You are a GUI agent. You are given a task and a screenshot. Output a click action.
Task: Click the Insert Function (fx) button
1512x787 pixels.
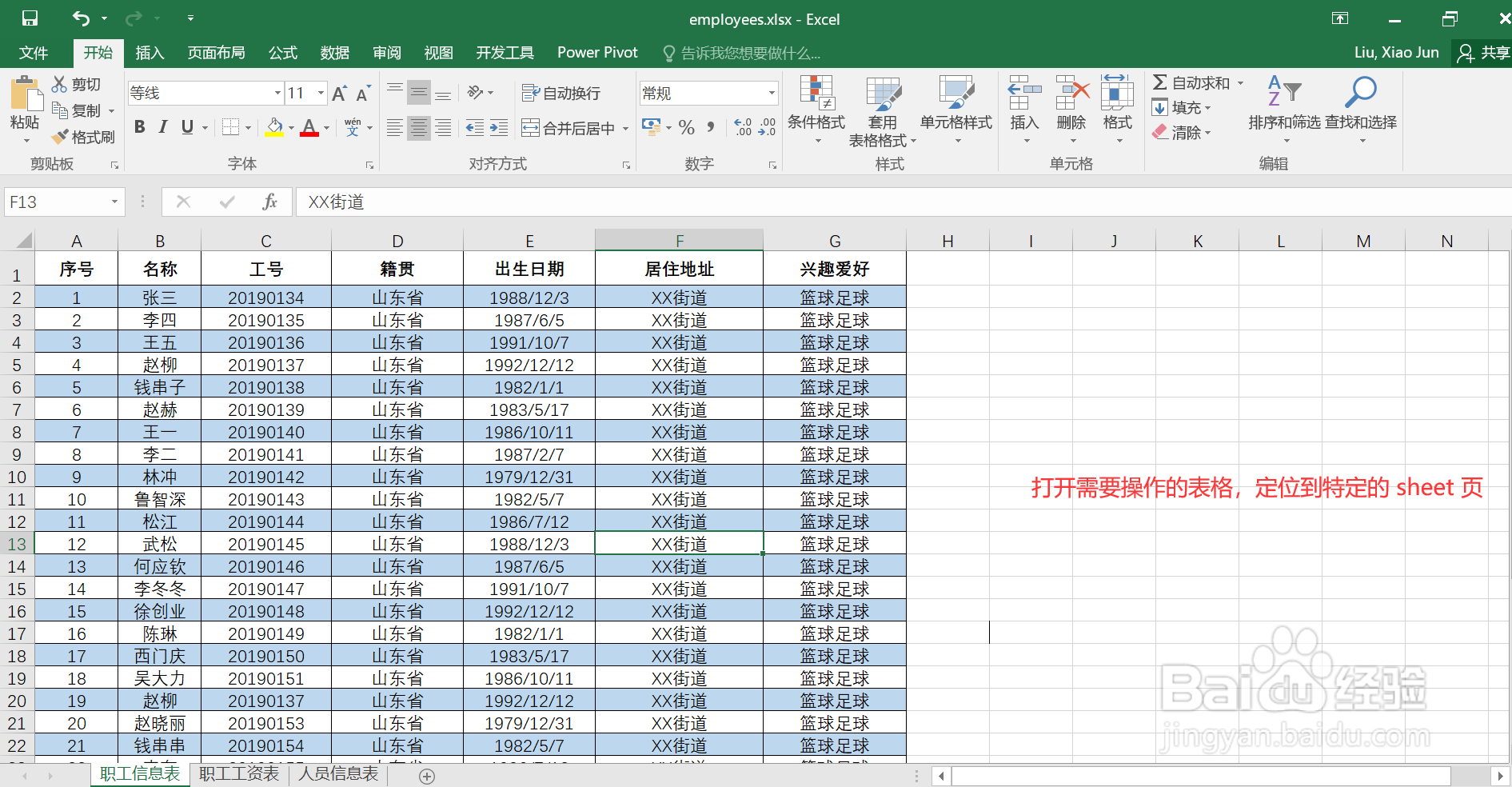tap(269, 202)
